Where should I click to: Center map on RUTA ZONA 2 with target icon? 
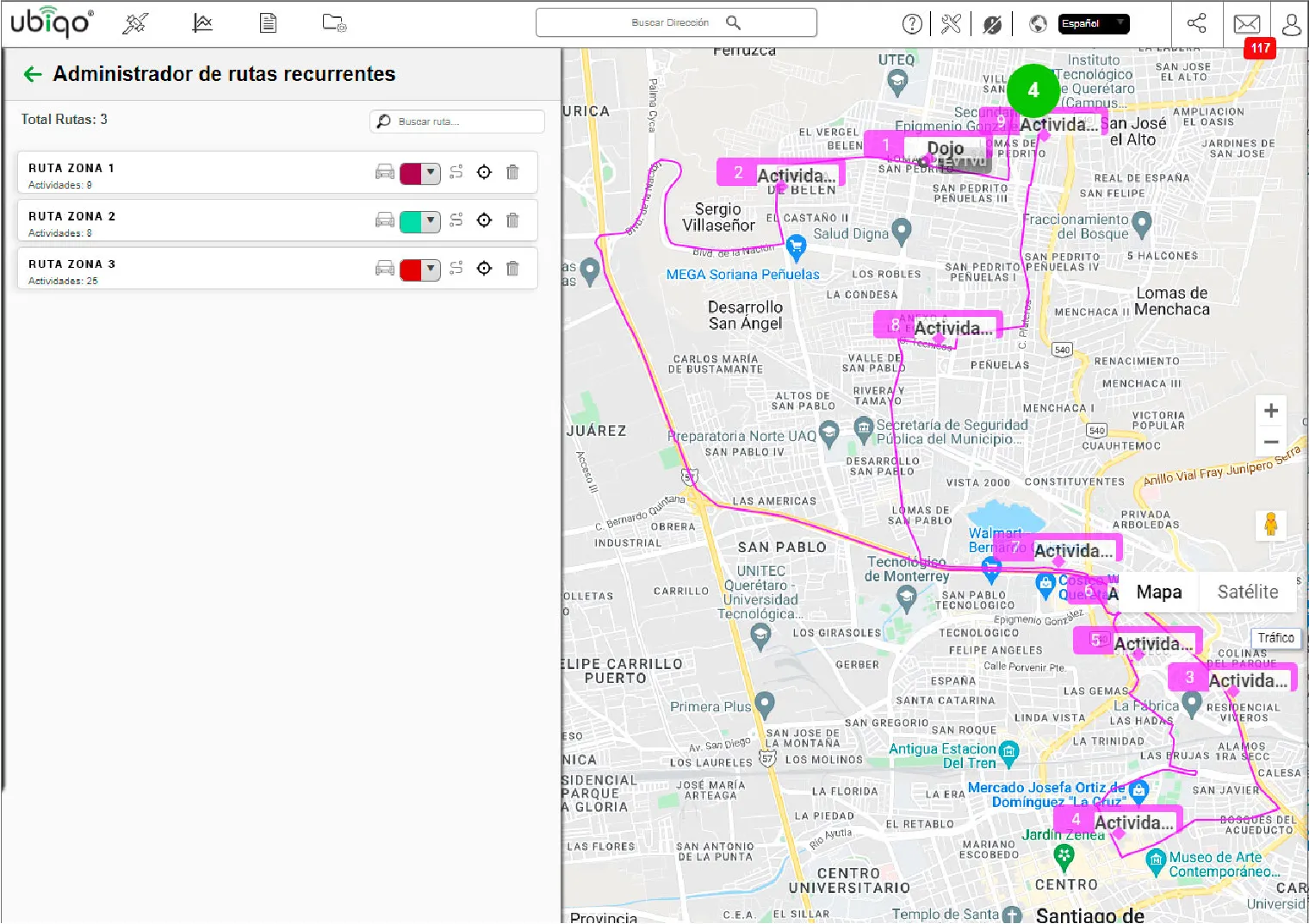point(484,220)
